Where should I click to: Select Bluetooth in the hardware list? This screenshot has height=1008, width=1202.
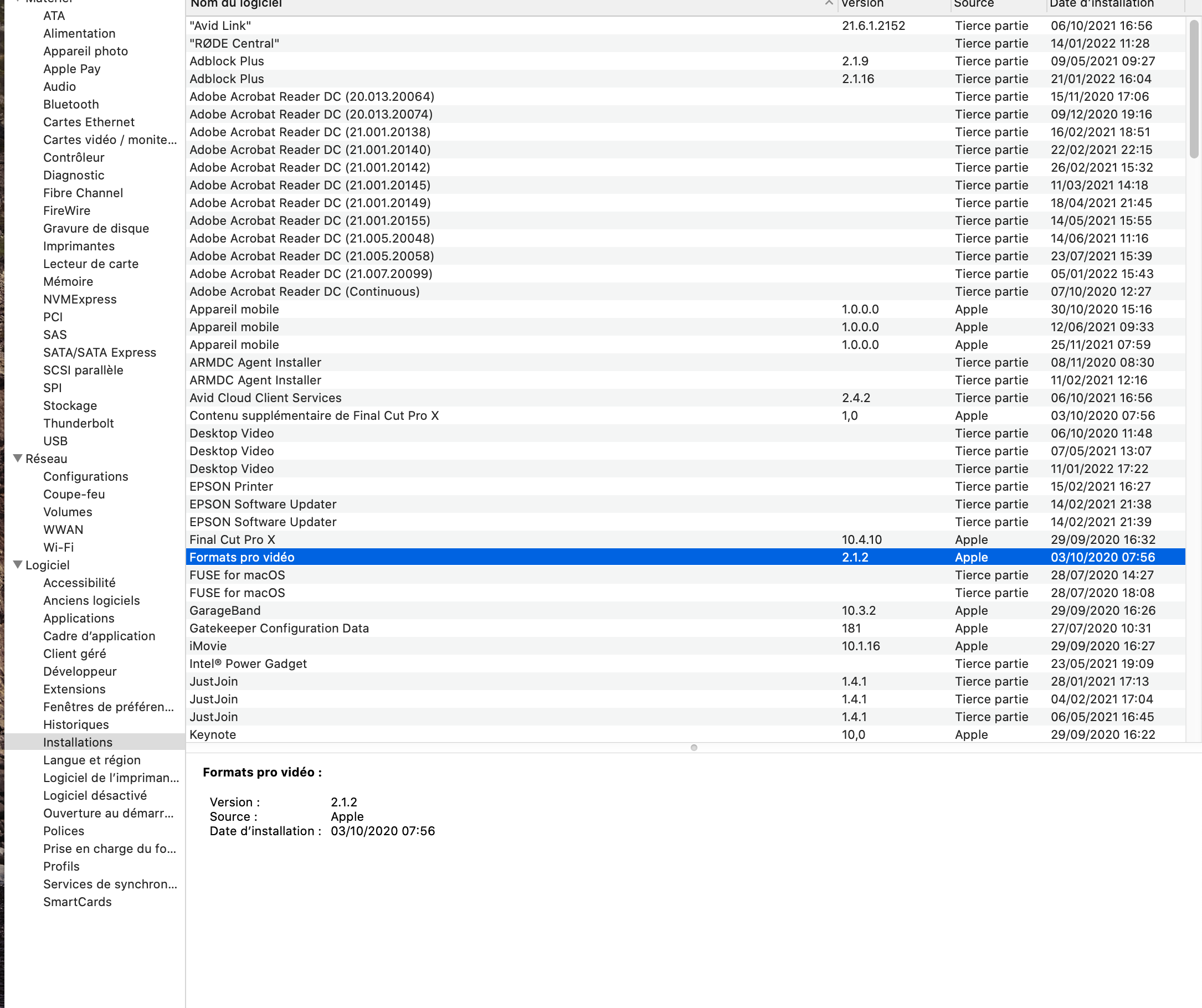point(71,104)
